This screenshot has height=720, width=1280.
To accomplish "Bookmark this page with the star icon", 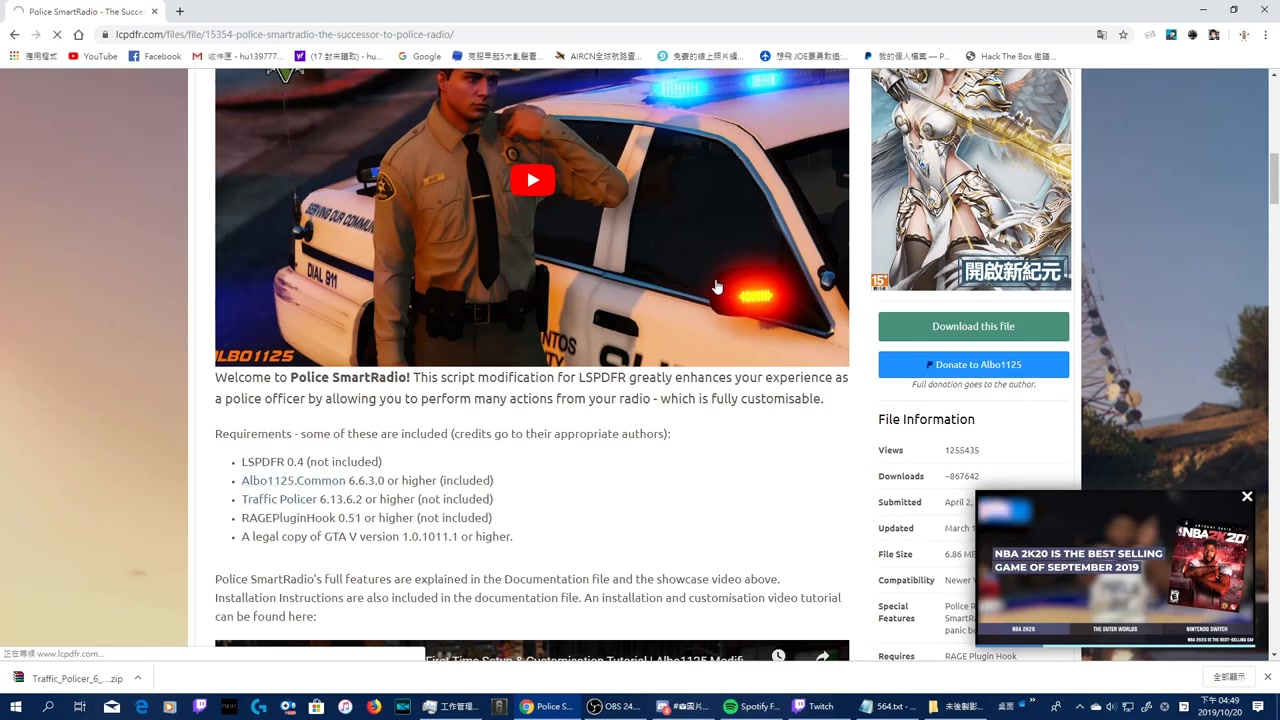I will [x=1123, y=34].
